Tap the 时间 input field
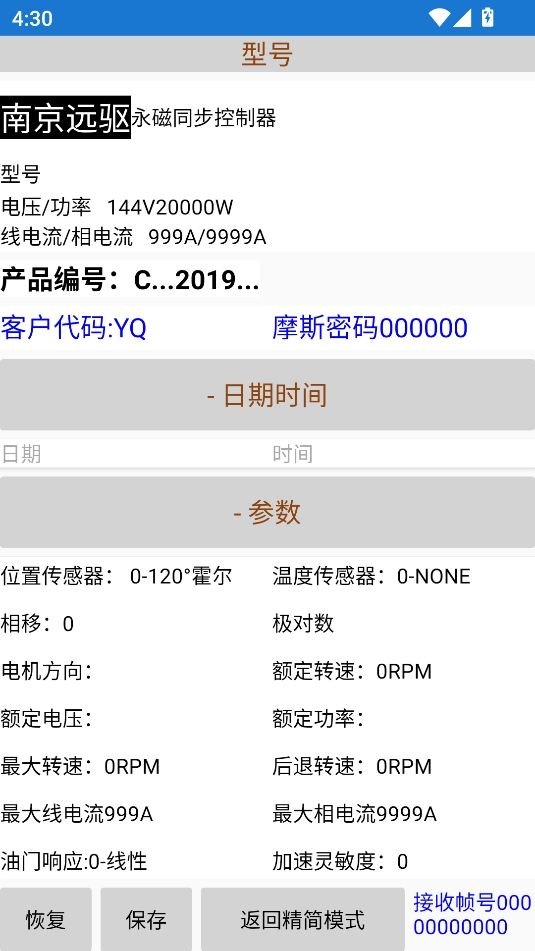 [x=403, y=454]
